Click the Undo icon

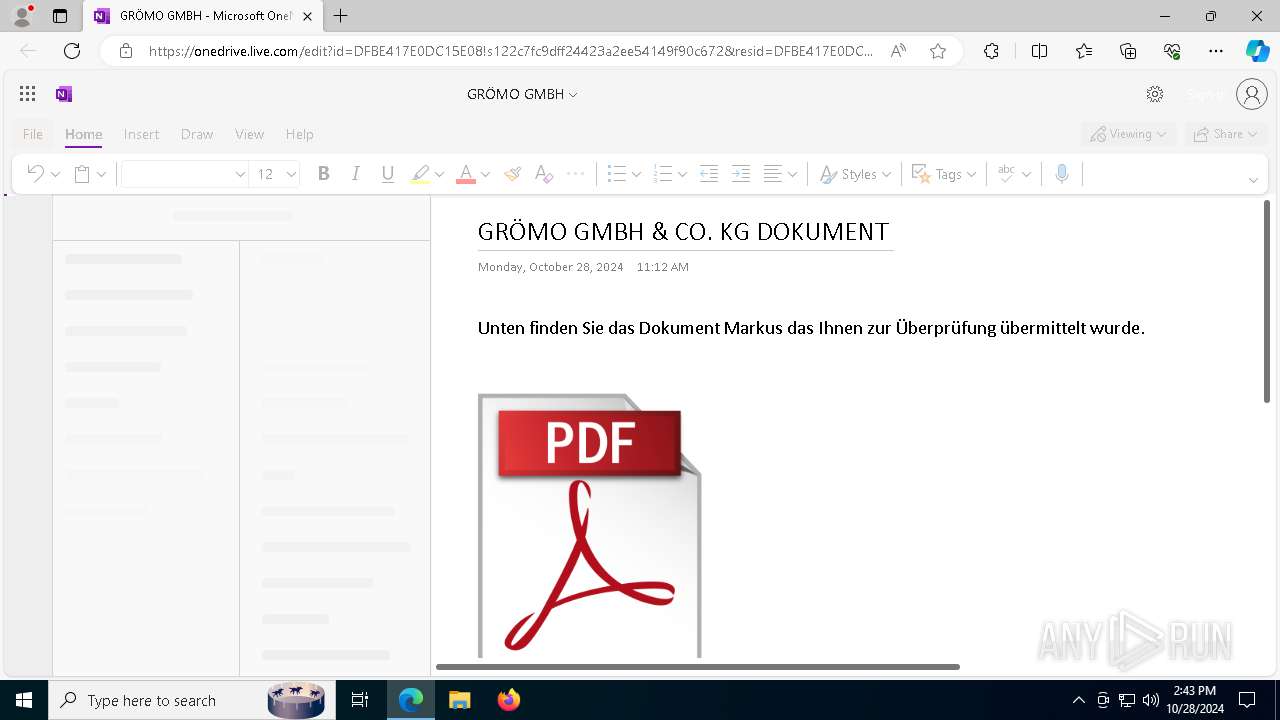(35, 174)
